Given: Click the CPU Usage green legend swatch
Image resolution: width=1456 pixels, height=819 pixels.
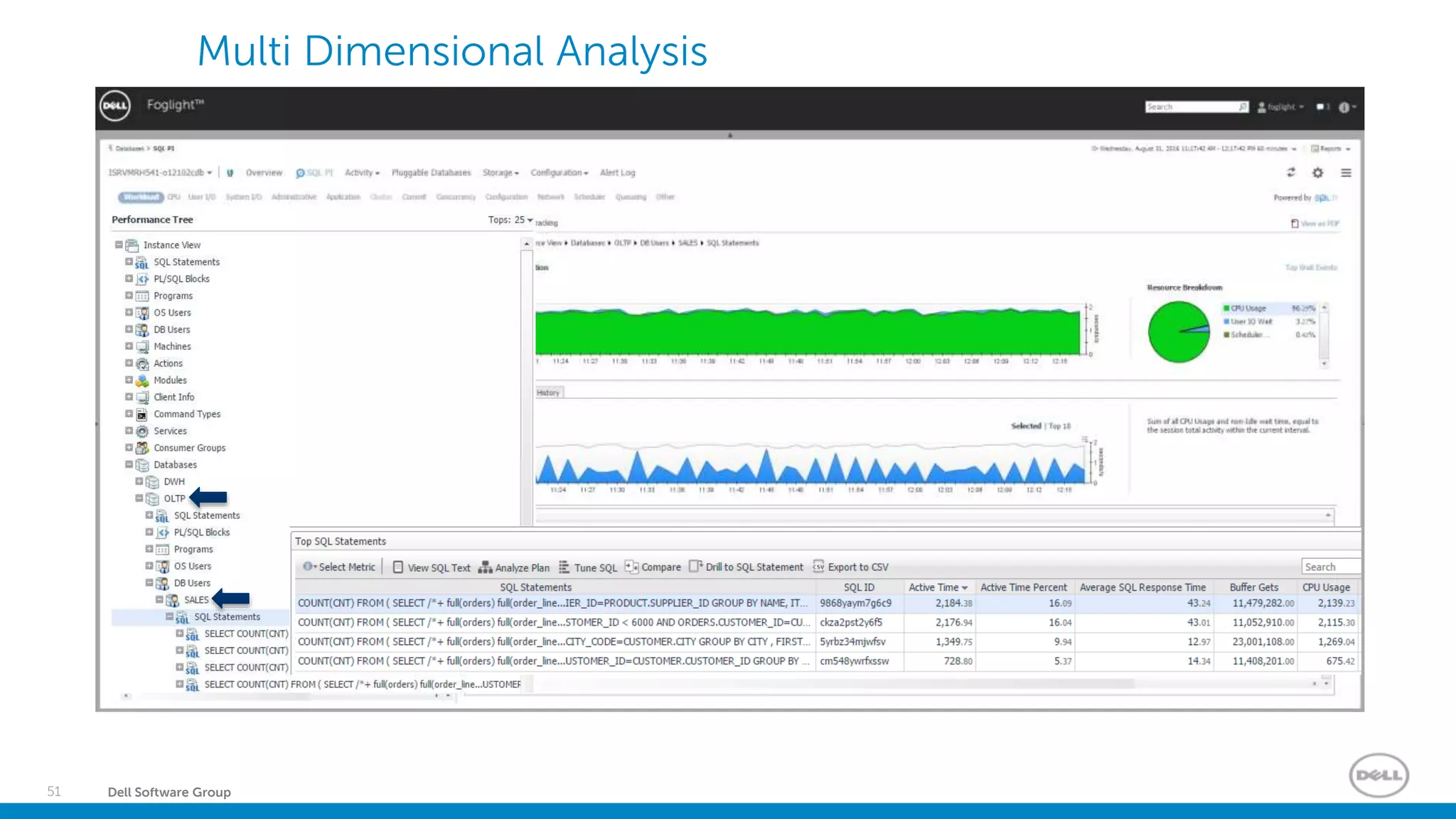Looking at the screenshot, I should tap(1226, 309).
